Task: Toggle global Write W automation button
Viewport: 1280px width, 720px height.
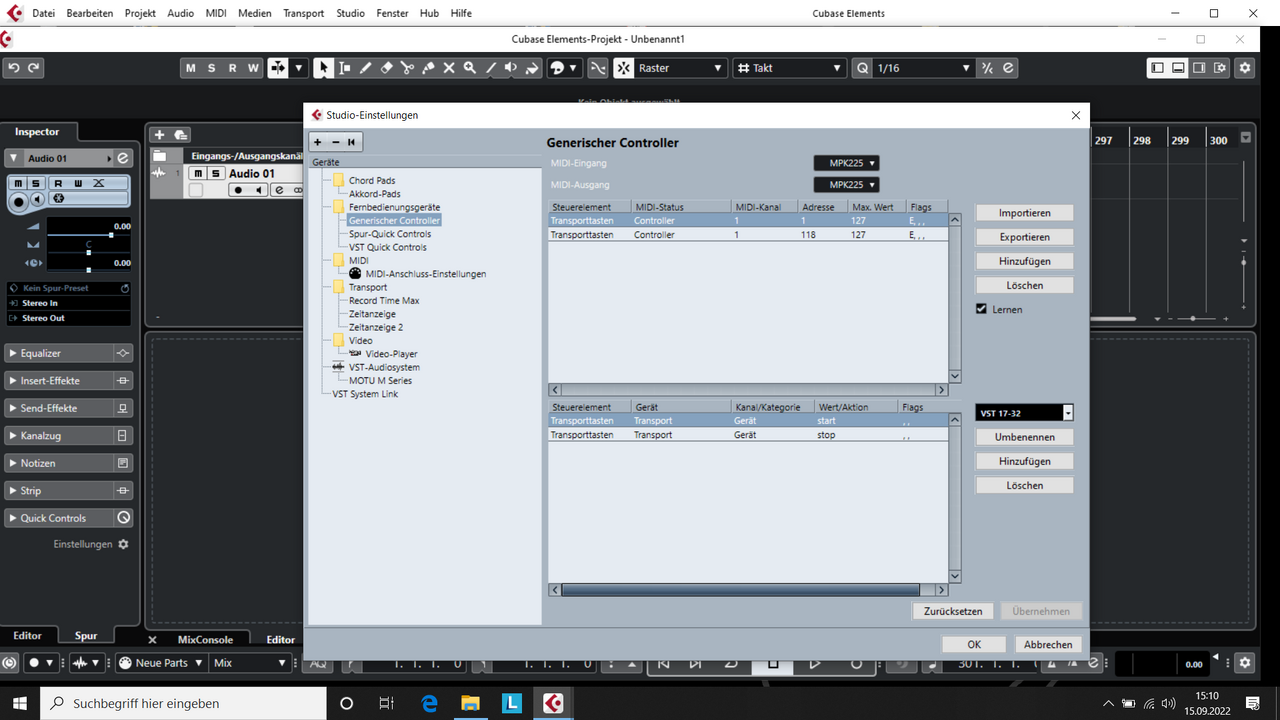Action: point(253,68)
